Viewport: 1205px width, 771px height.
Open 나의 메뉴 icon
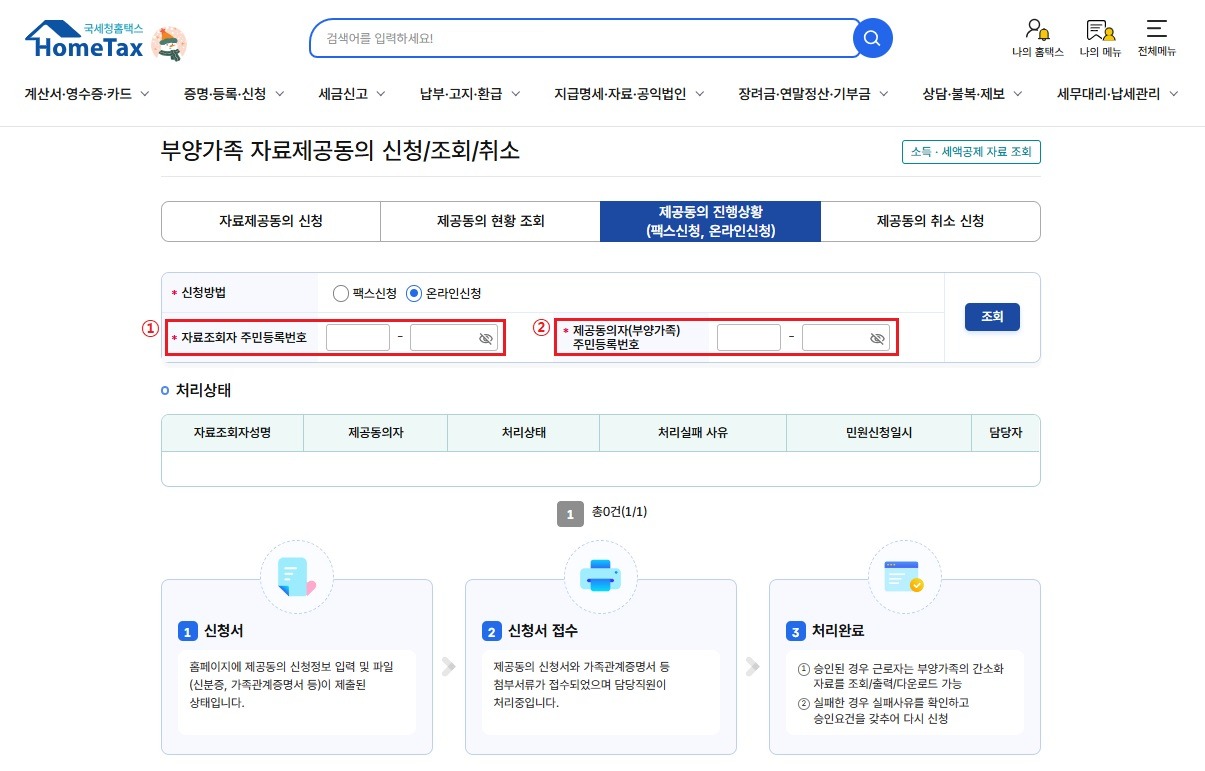coord(1100,30)
